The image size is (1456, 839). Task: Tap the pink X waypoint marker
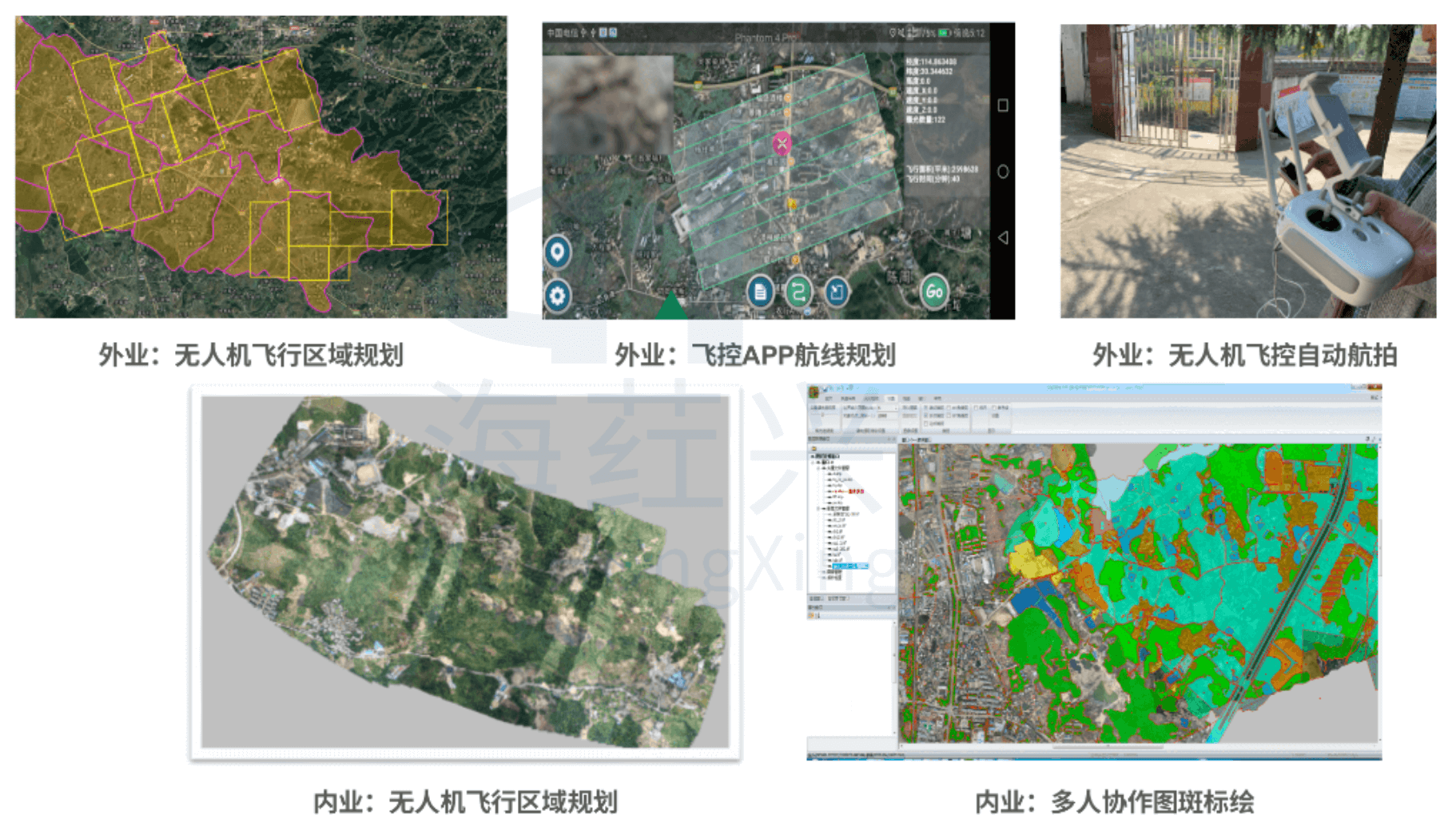[x=782, y=144]
